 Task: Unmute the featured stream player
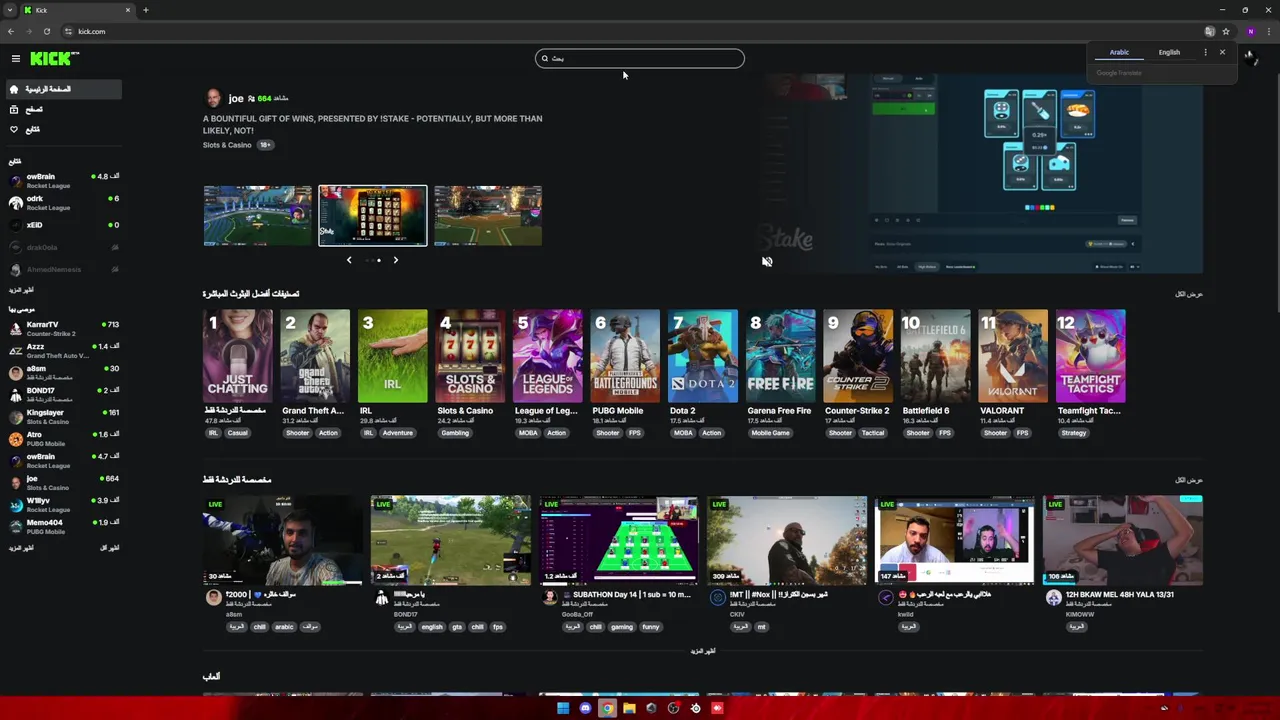pos(767,261)
